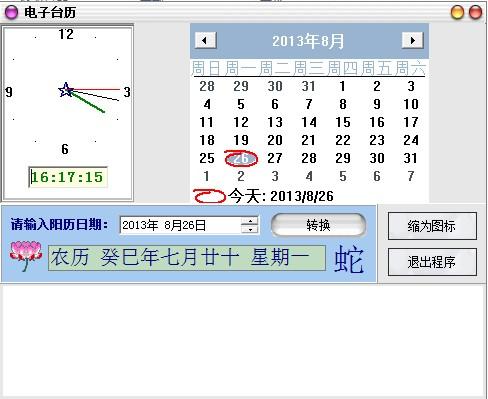488x399 pixels.
Task: Click the 电子台历 window title
Action: pos(50,13)
